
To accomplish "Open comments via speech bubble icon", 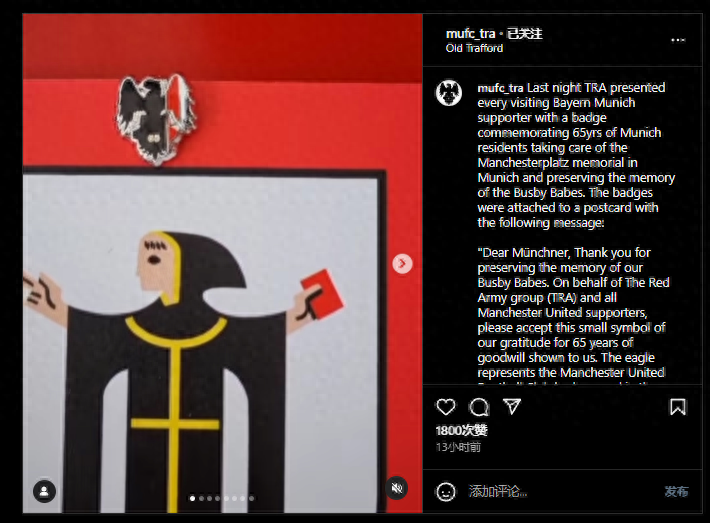I will 479,407.
